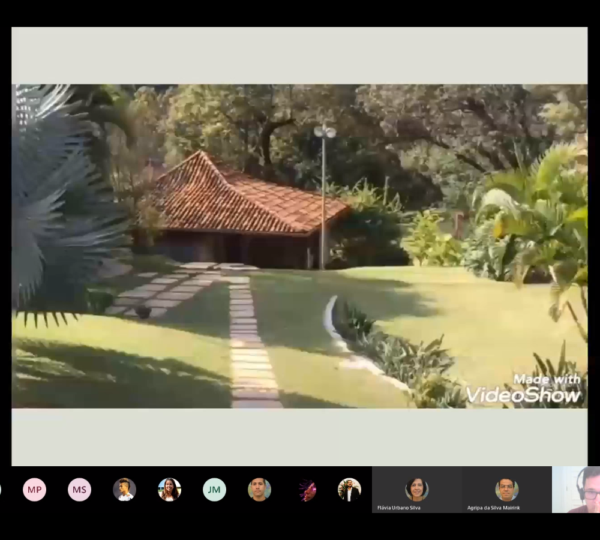Click the gray band below the shared video
The width and height of the screenshot is (600, 540).
point(299,436)
